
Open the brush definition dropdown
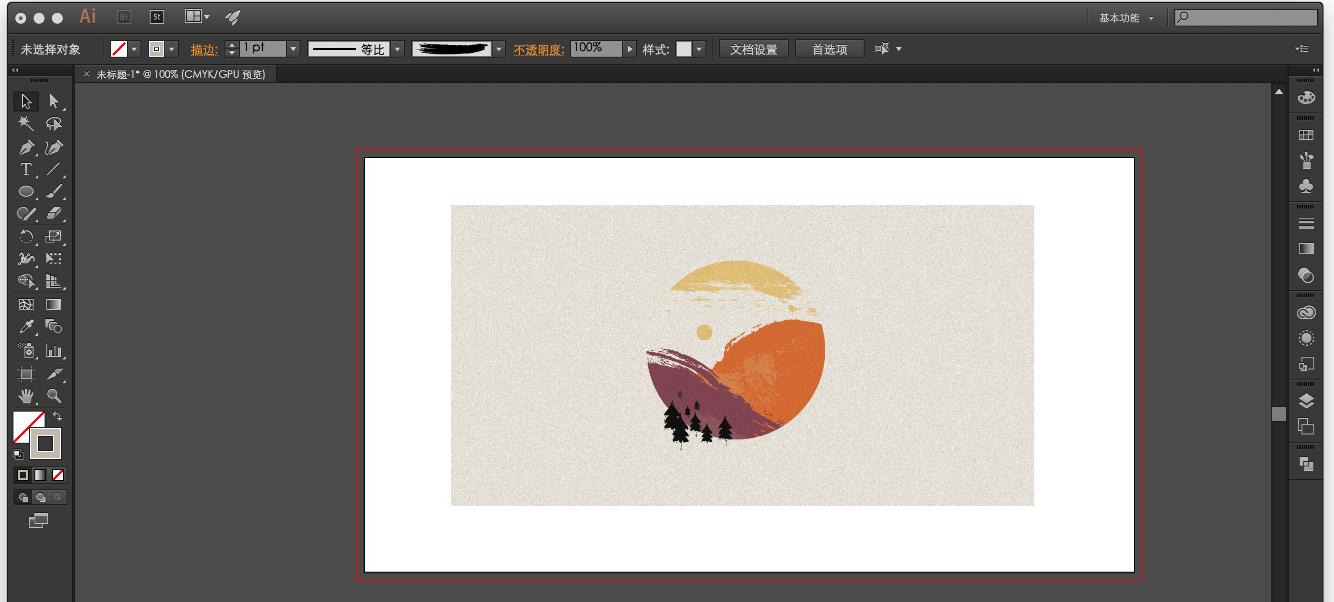[x=497, y=48]
